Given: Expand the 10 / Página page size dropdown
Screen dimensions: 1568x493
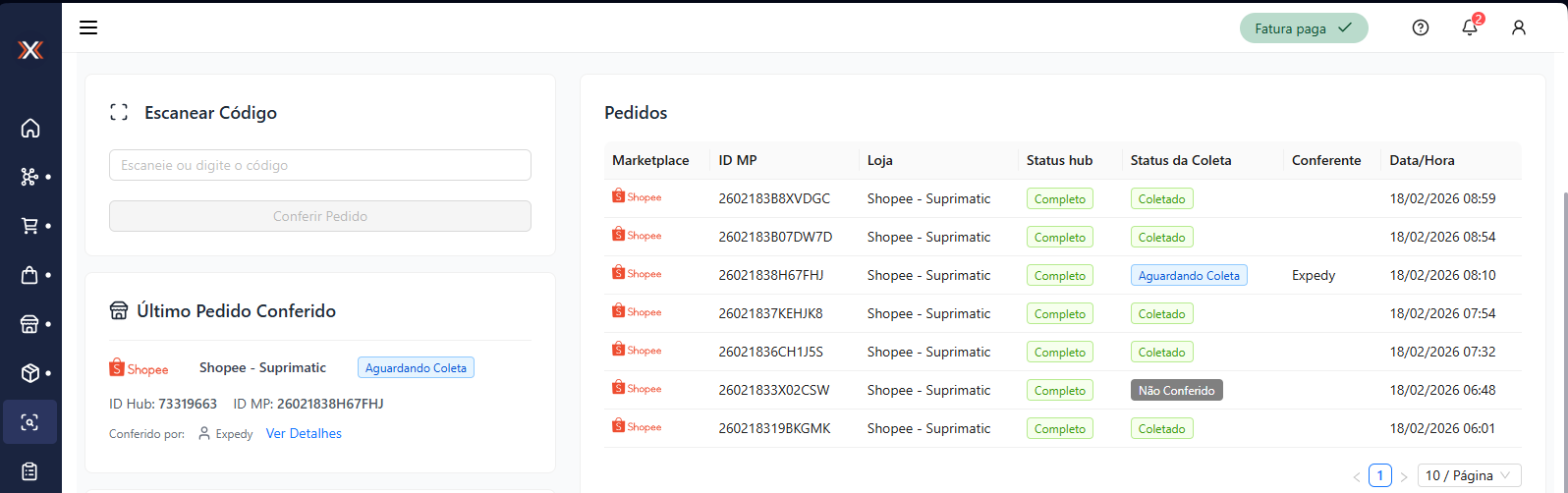Looking at the screenshot, I should click(1469, 475).
